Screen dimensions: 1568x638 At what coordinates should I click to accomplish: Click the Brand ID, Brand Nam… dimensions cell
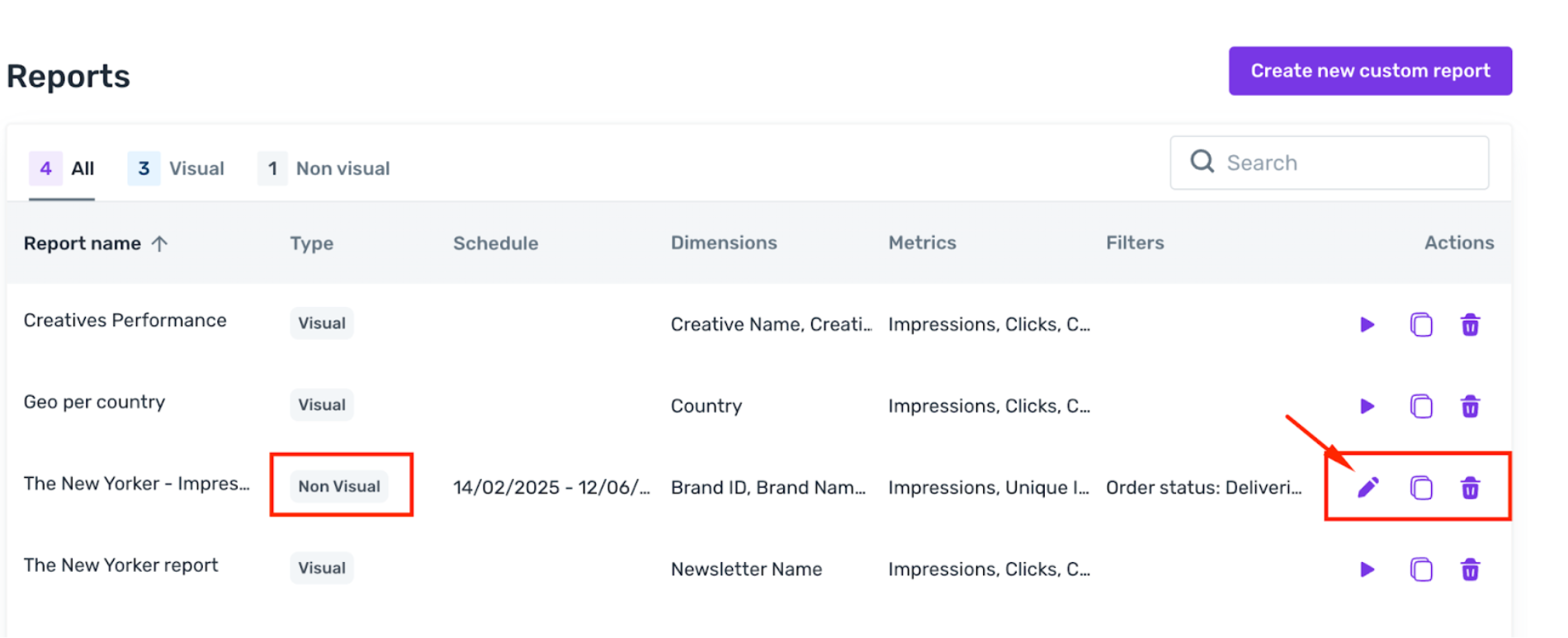click(x=768, y=488)
